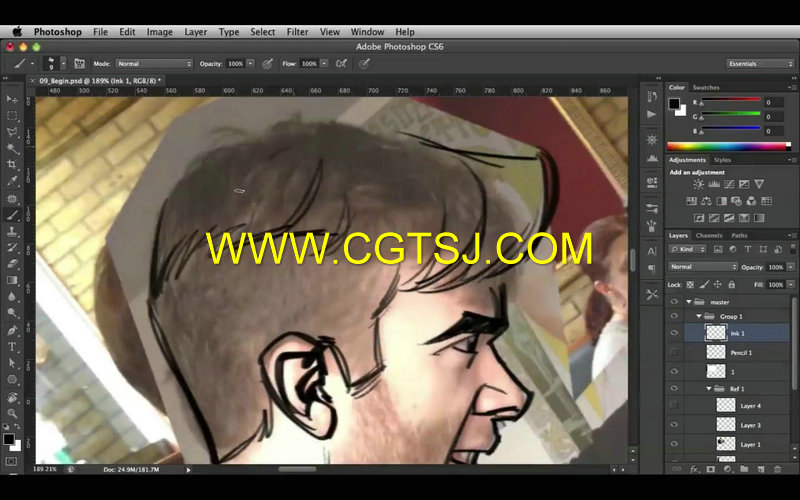Select the Magic Wand tool
This screenshot has height=500, width=800.
[x=12, y=148]
